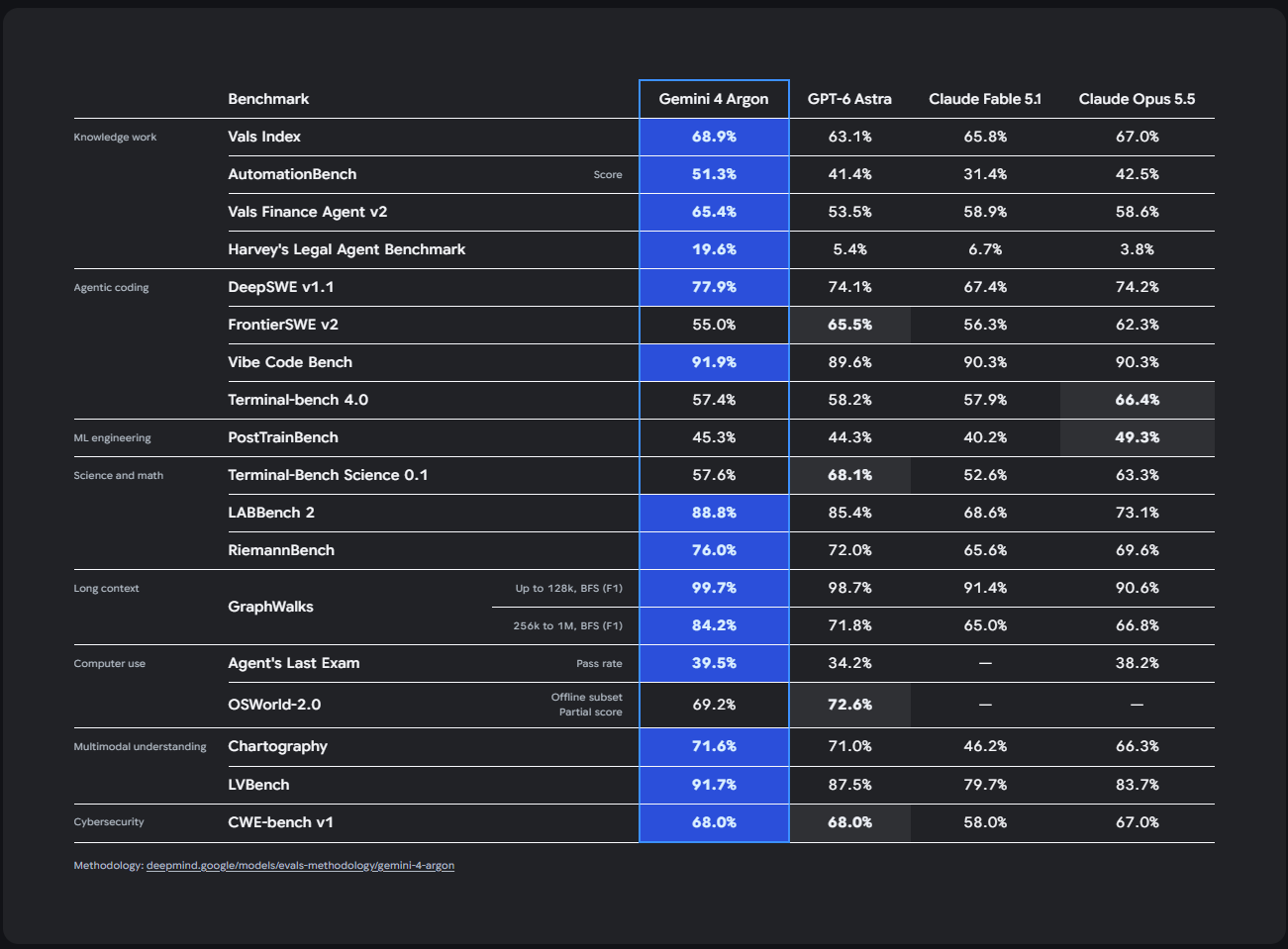The height and width of the screenshot is (949, 1288).
Task: Click the GPT-6 Astra column header
Action: pos(849,99)
